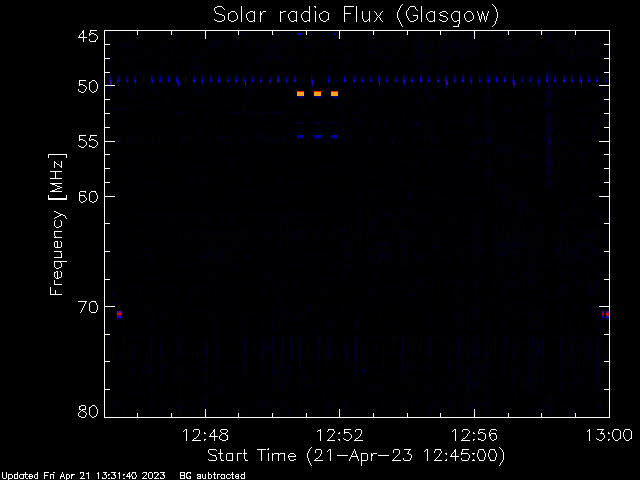Click the Frequency [MHz] axis label
The width and height of the screenshot is (640, 480).
tap(57, 224)
